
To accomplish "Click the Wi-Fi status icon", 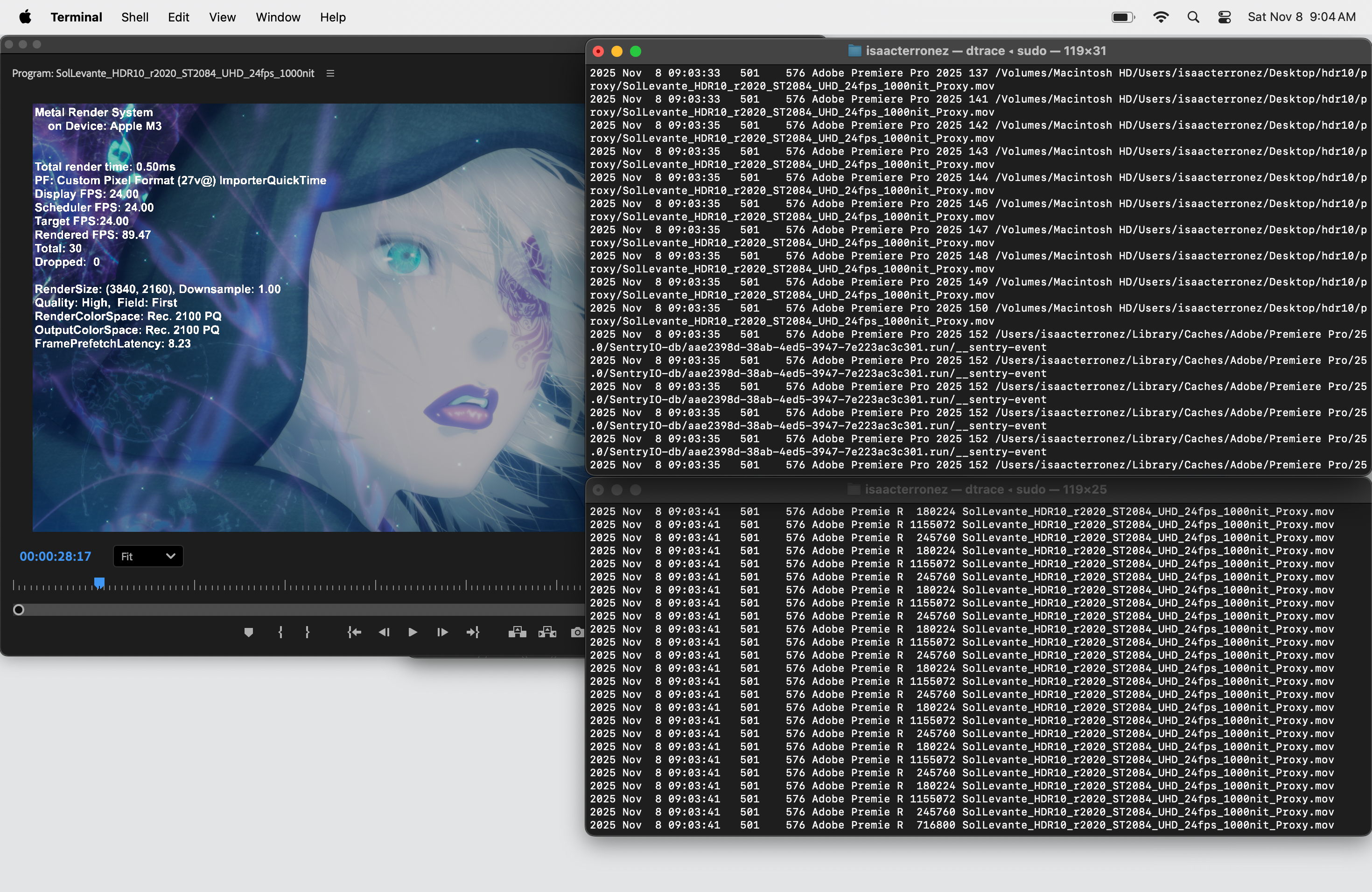I will (1161, 17).
